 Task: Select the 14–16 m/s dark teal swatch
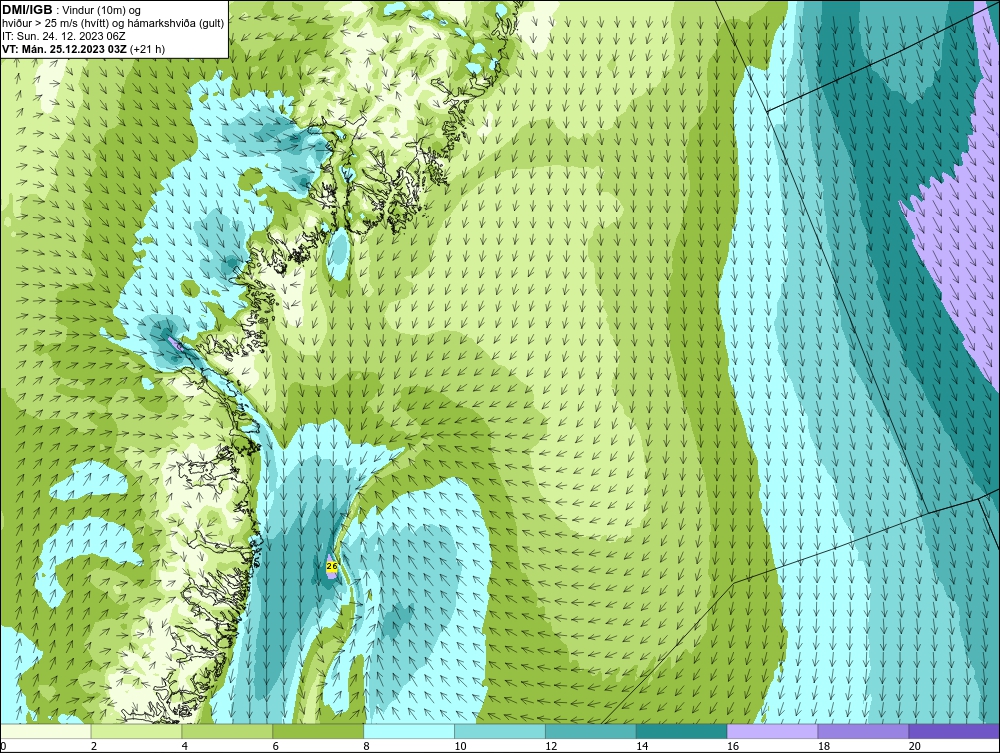click(x=682, y=731)
